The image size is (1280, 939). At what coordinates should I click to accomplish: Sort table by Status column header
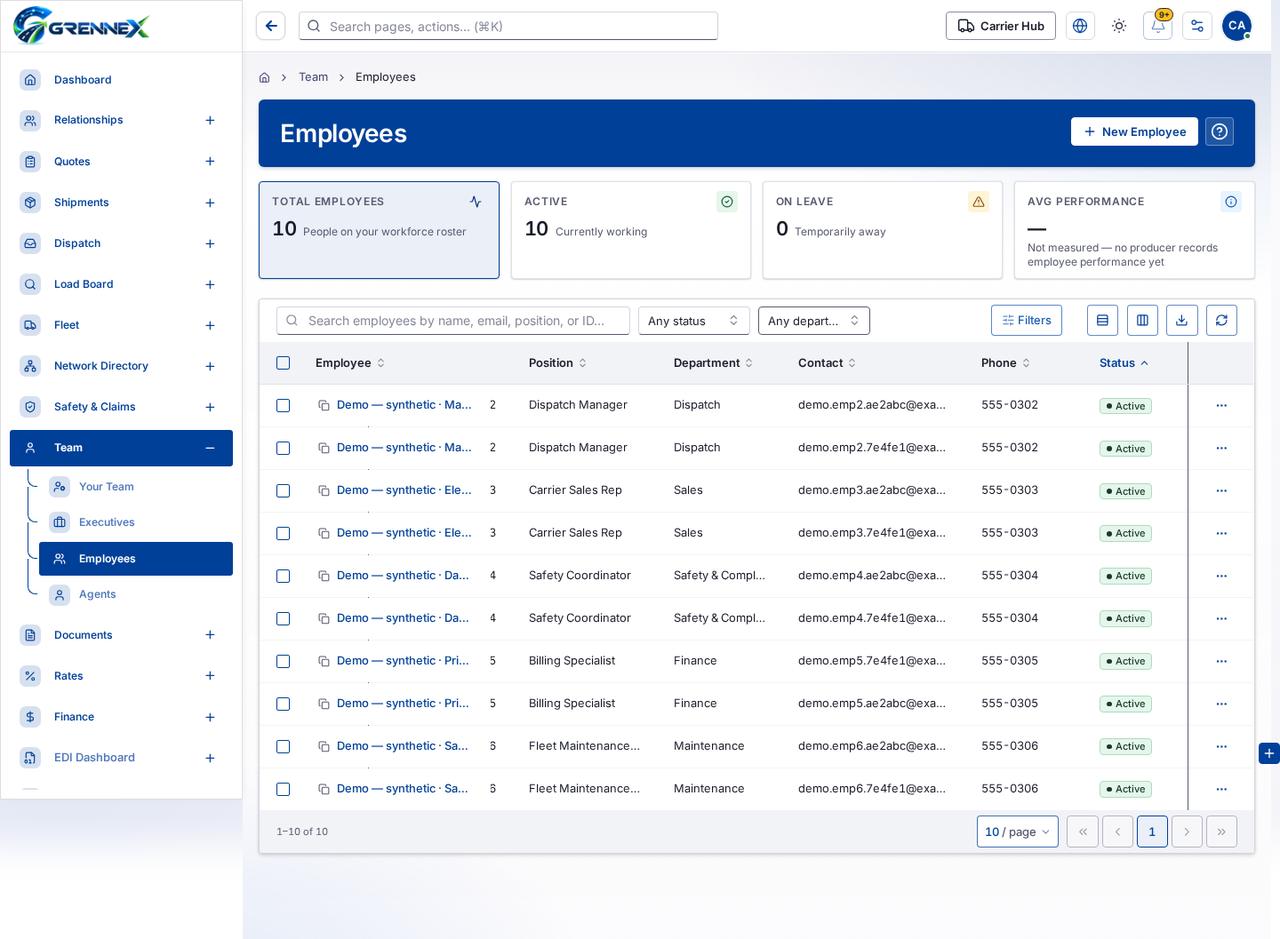[1124, 363]
